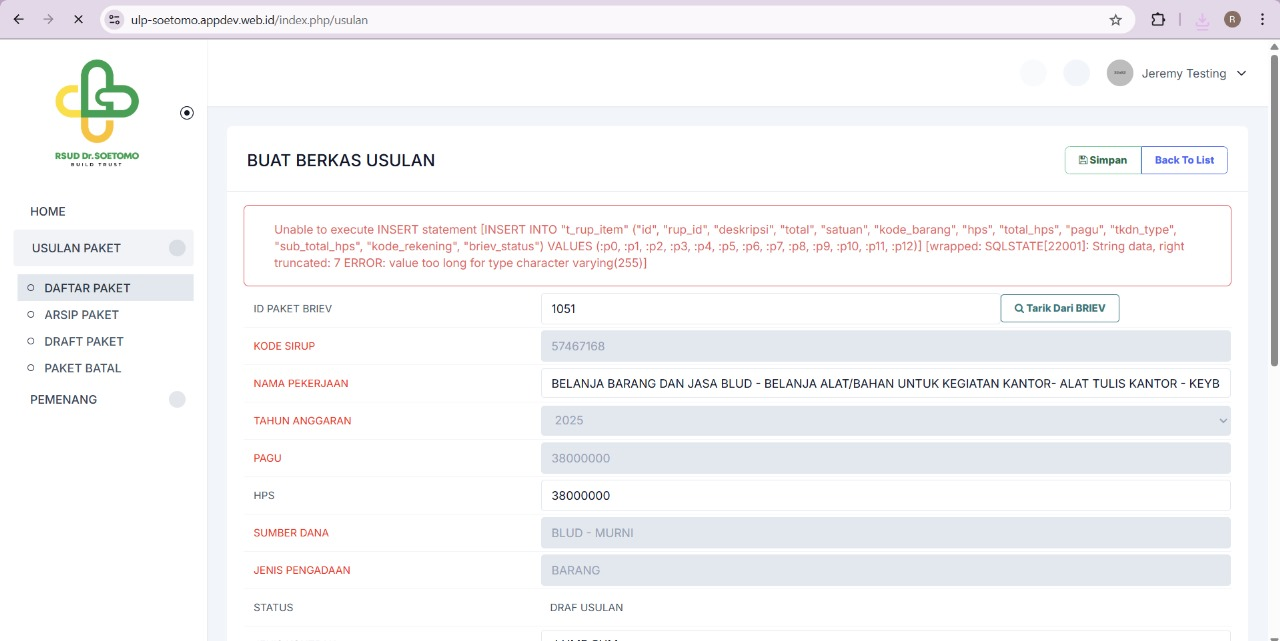
Task: Open Chrome three-dot menu
Action: pyautogui.click(x=1261, y=19)
